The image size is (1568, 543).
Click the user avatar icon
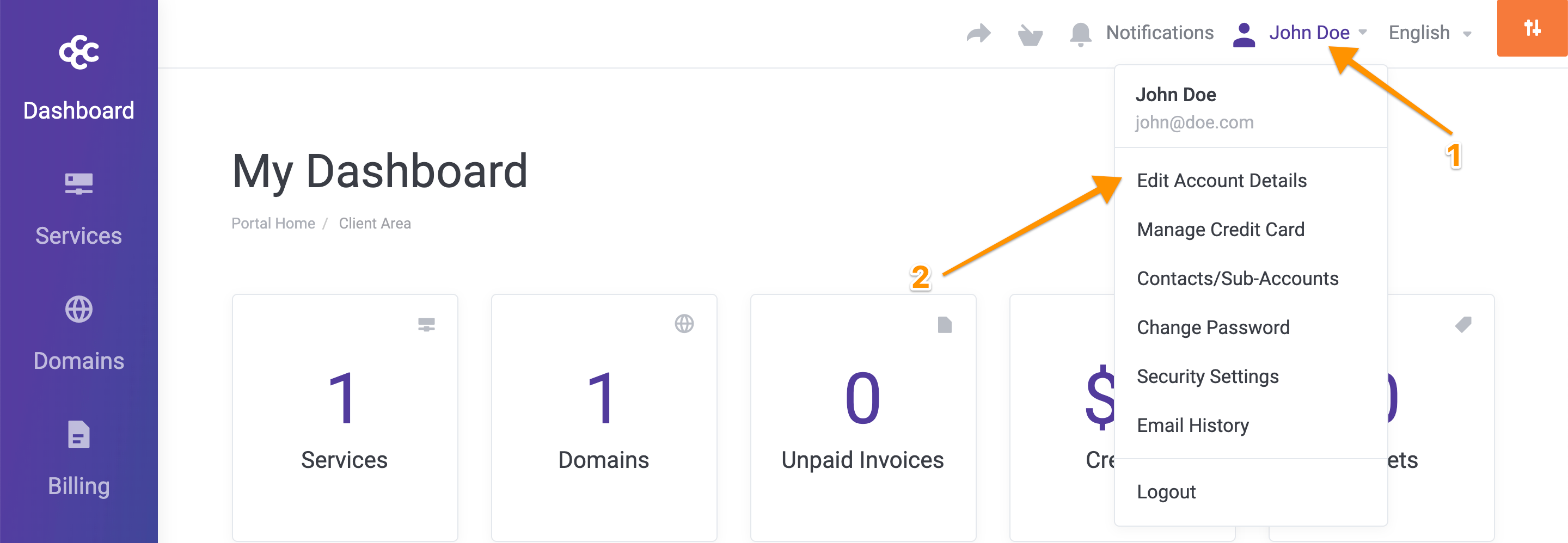1244,34
